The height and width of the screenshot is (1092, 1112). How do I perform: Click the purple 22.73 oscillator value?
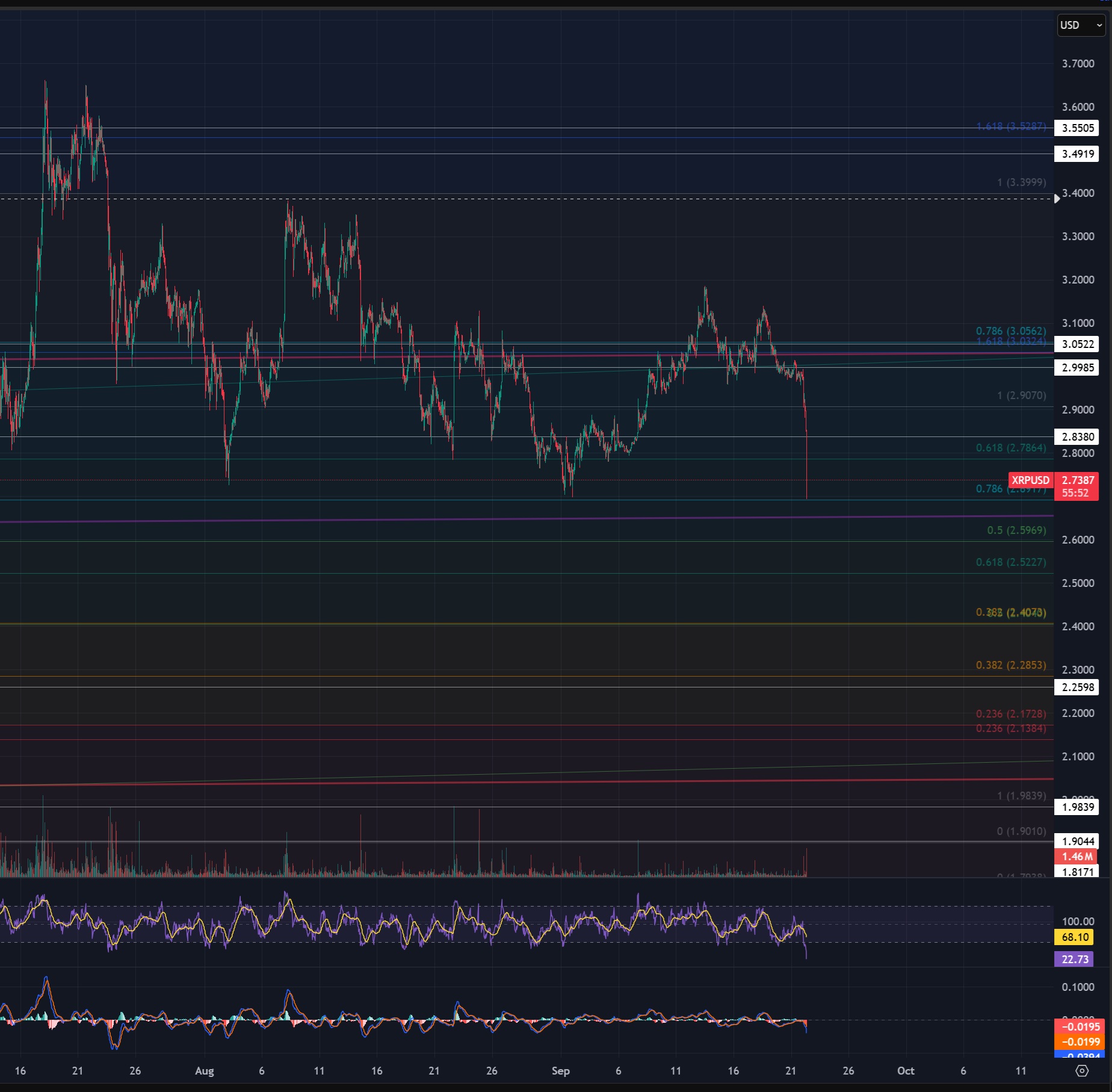click(1075, 960)
